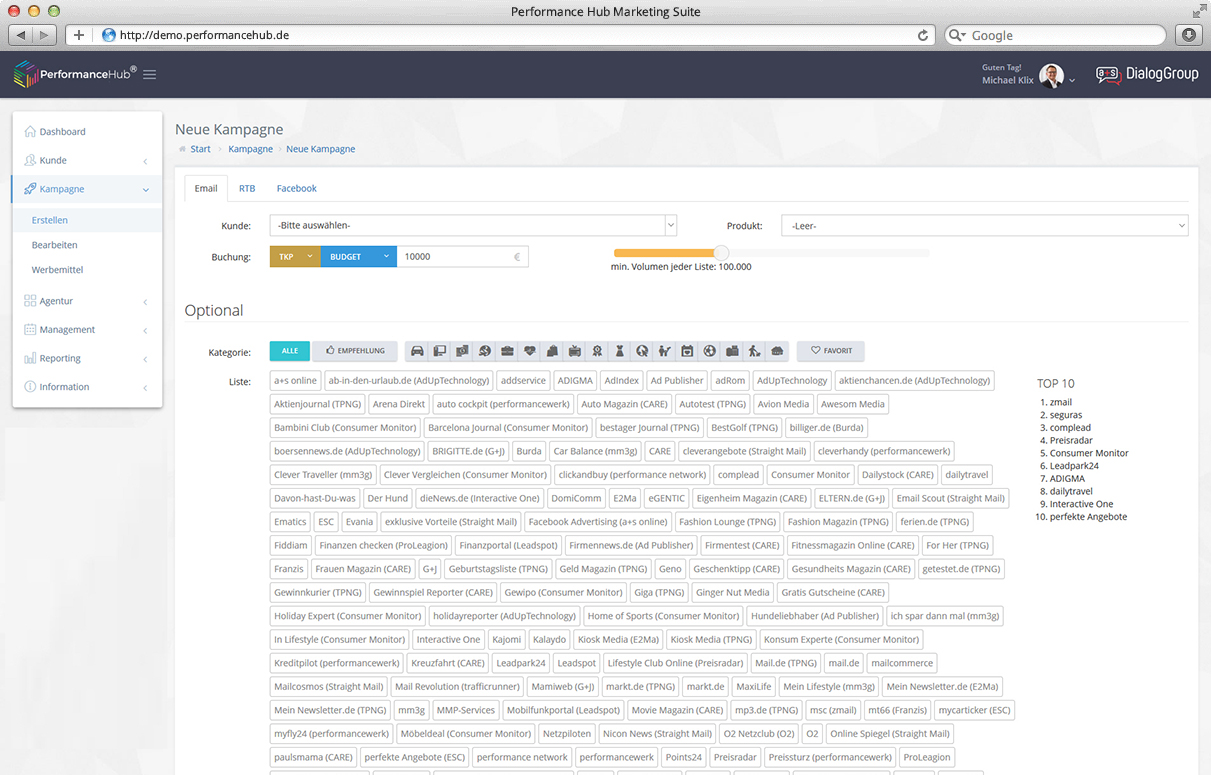The image size is (1211, 775).
Task: Click 'zmail' in the TOP 10 list
Action: click(x=1060, y=402)
